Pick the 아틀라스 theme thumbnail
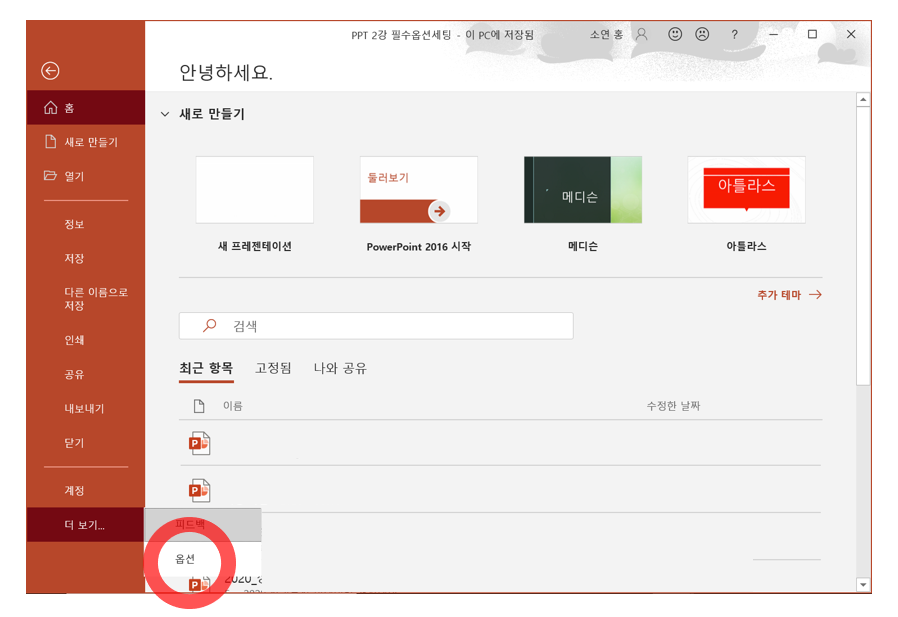Screen dimensions: 898x617 tap(746, 190)
